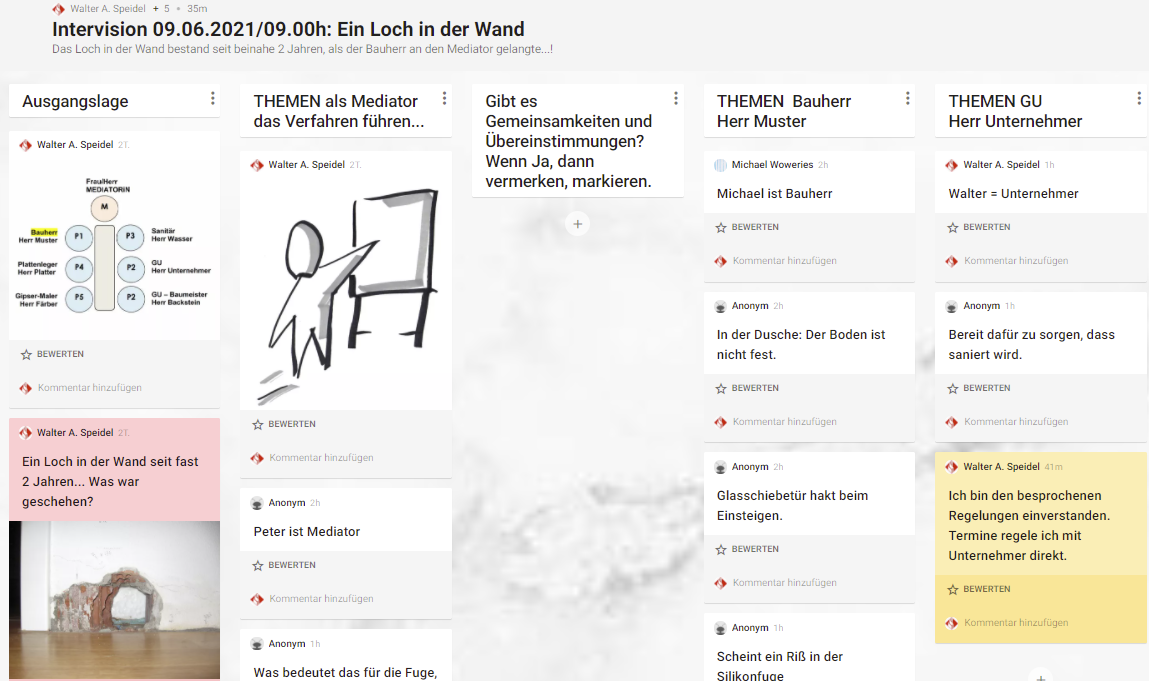Viewport: 1149px width, 681px height.
Task: Add card with plus under Gemeinsamkeiten column
Action: [x=577, y=224]
